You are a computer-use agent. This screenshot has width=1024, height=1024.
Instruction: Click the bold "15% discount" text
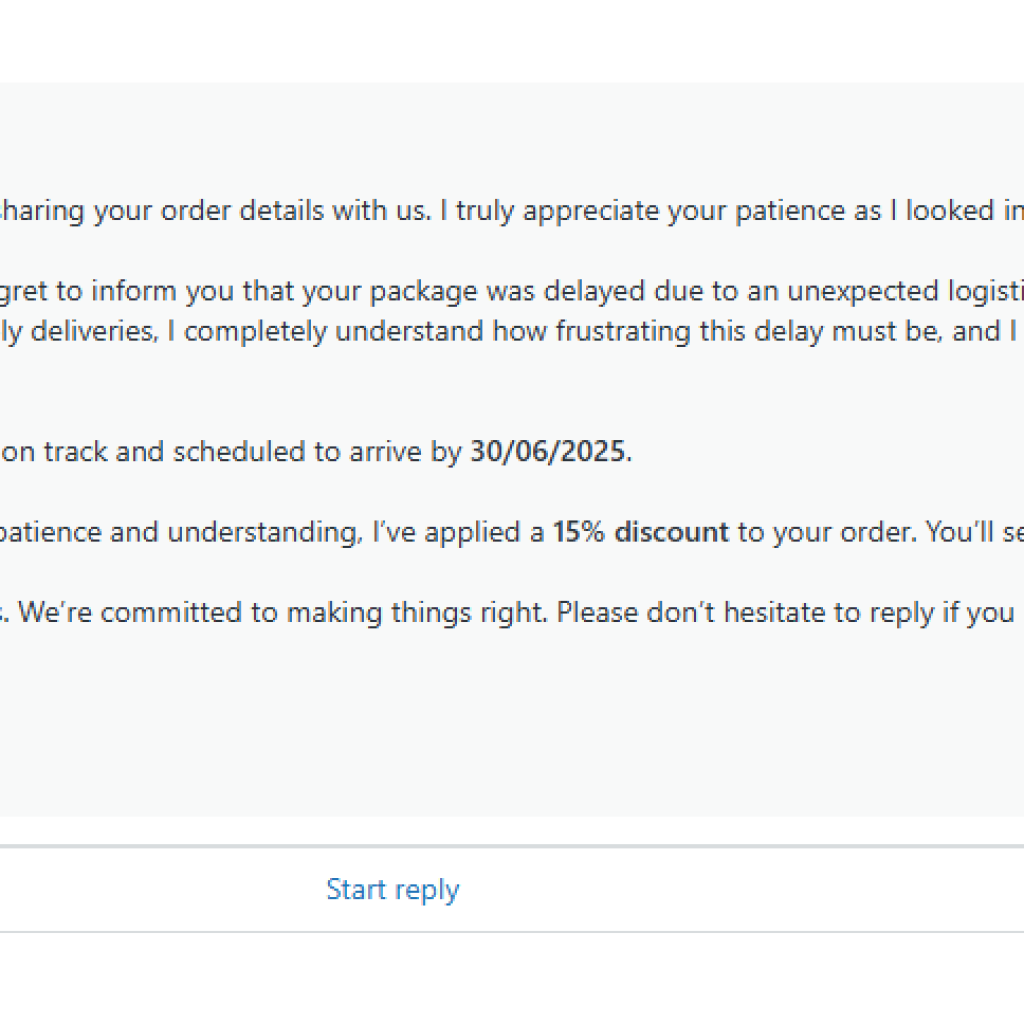click(x=641, y=532)
